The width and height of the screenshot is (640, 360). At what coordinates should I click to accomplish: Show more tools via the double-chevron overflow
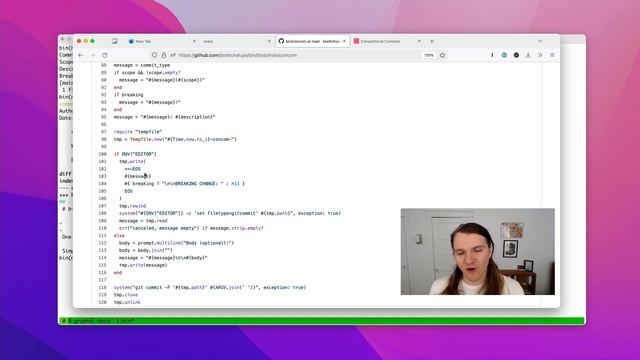[540, 55]
